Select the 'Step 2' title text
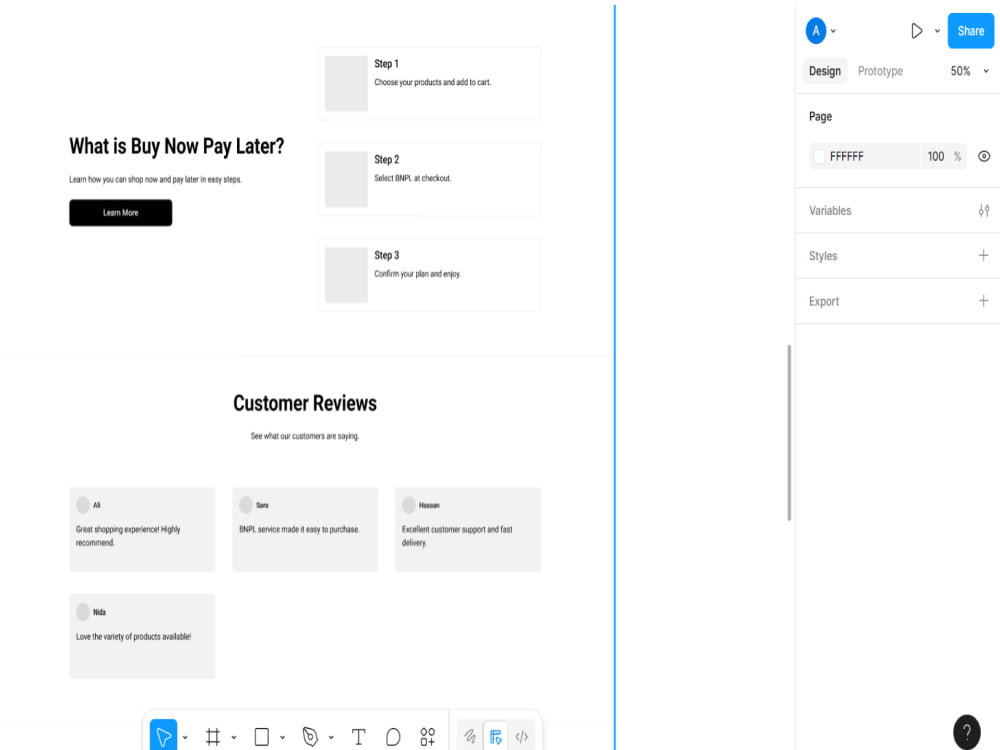The width and height of the screenshot is (1000, 750). click(386, 159)
